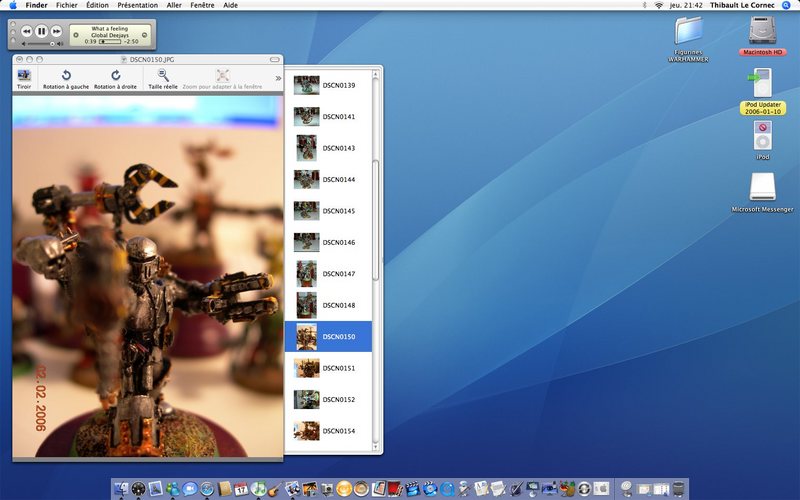Image resolution: width=800 pixels, height=500 pixels.
Task: Click the DSCN0144 file name
Action: coord(339,180)
